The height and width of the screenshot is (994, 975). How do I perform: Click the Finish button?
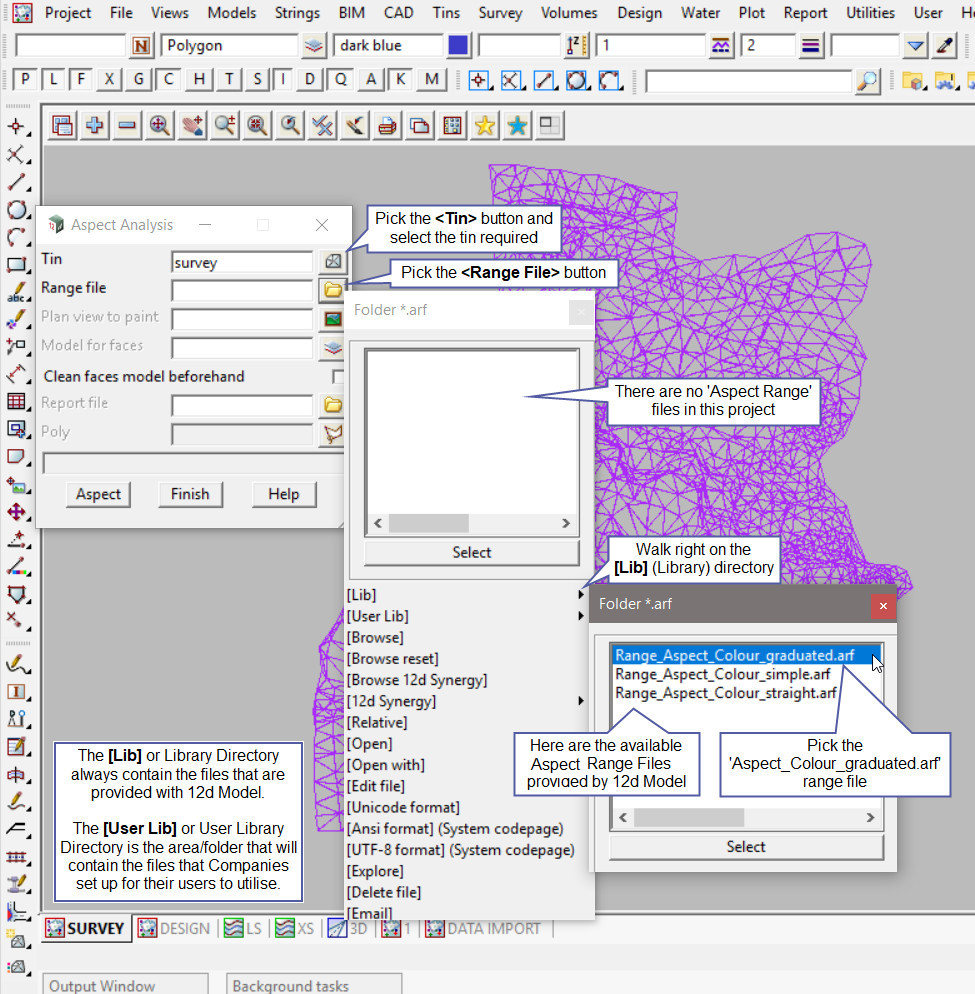[x=190, y=494]
